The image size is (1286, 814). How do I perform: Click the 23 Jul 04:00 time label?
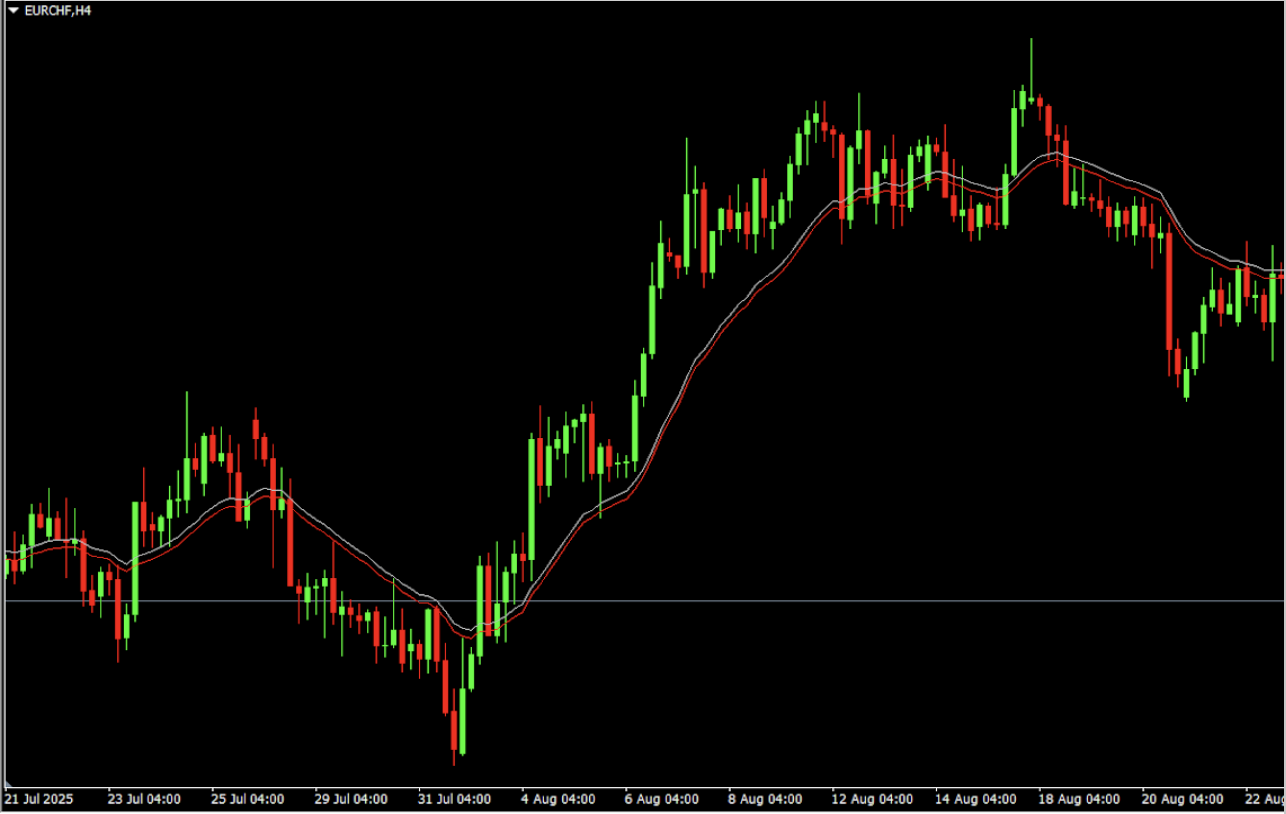click(x=144, y=799)
